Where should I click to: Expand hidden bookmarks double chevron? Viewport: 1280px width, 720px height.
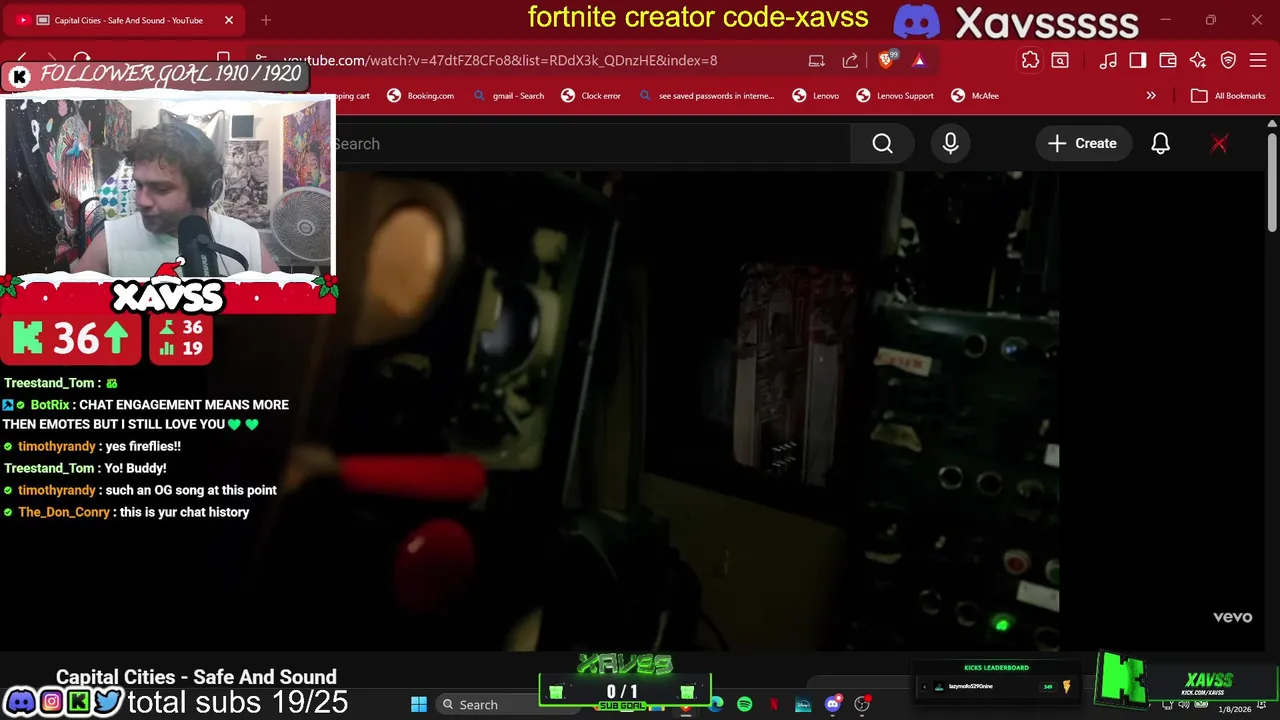tap(1151, 96)
